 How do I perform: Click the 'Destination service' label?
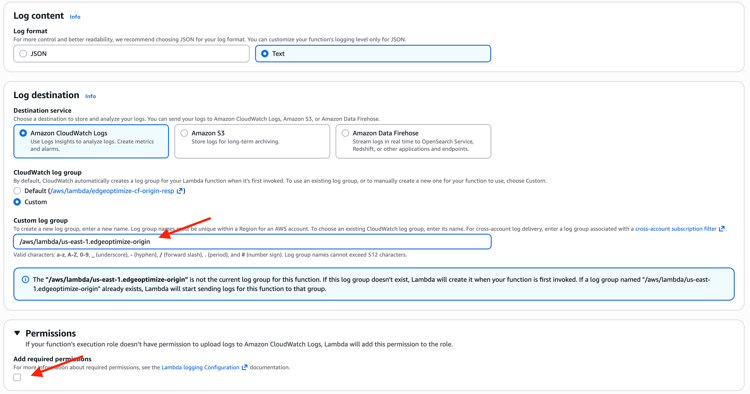click(42, 110)
